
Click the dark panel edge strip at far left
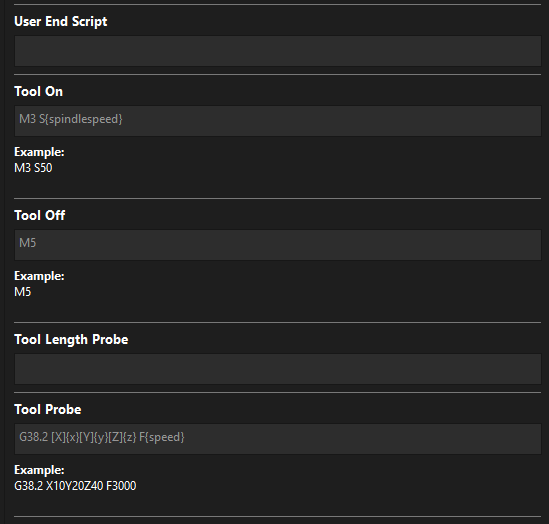click(x=2, y=262)
